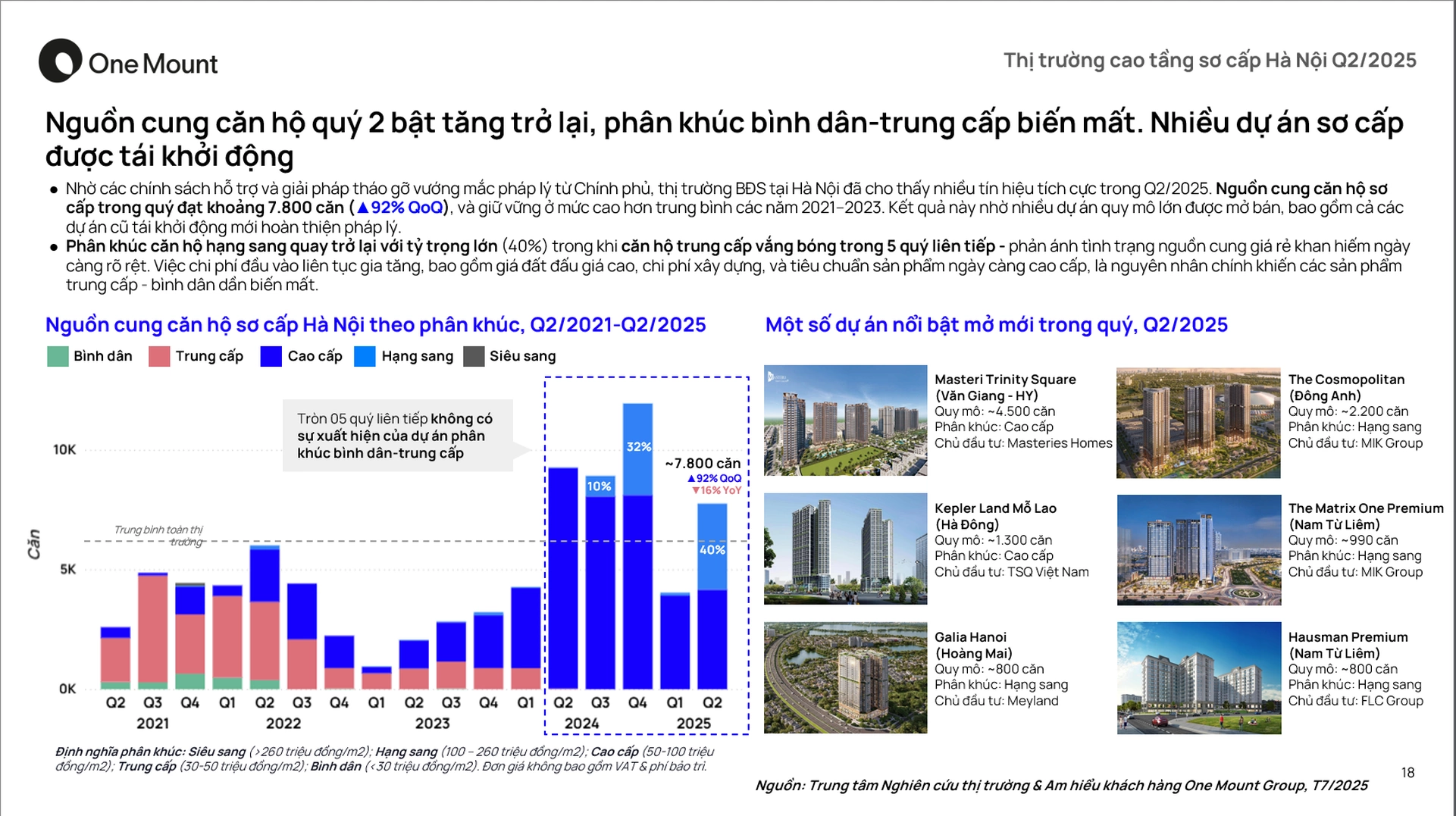The image size is (1456, 816).
Task: Select the Bình dân green legend swatch
Action: pos(58,356)
